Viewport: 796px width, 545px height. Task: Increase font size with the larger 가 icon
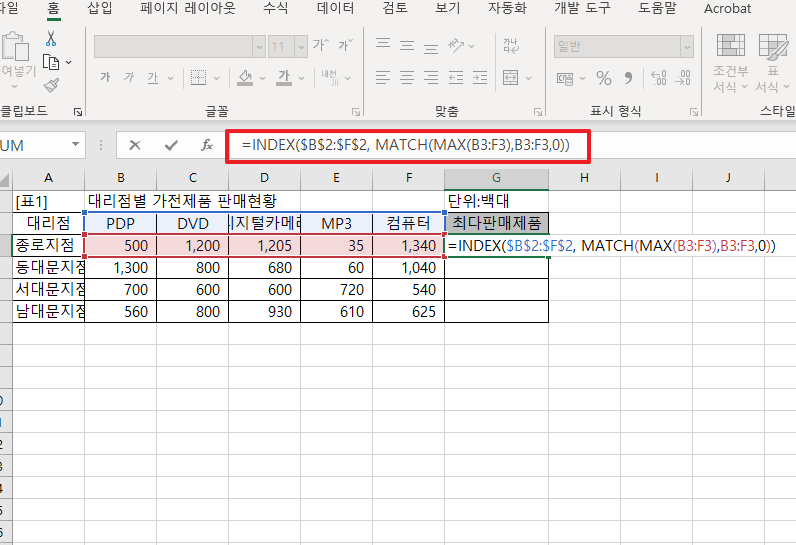320,46
